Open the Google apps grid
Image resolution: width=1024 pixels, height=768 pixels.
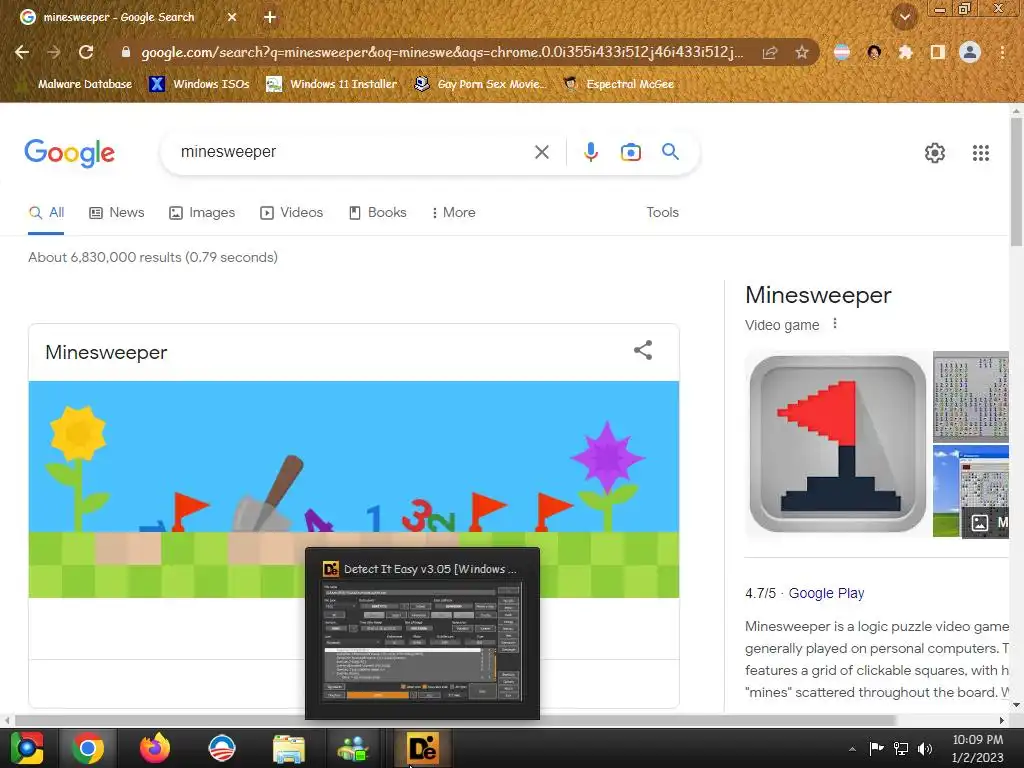click(981, 153)
